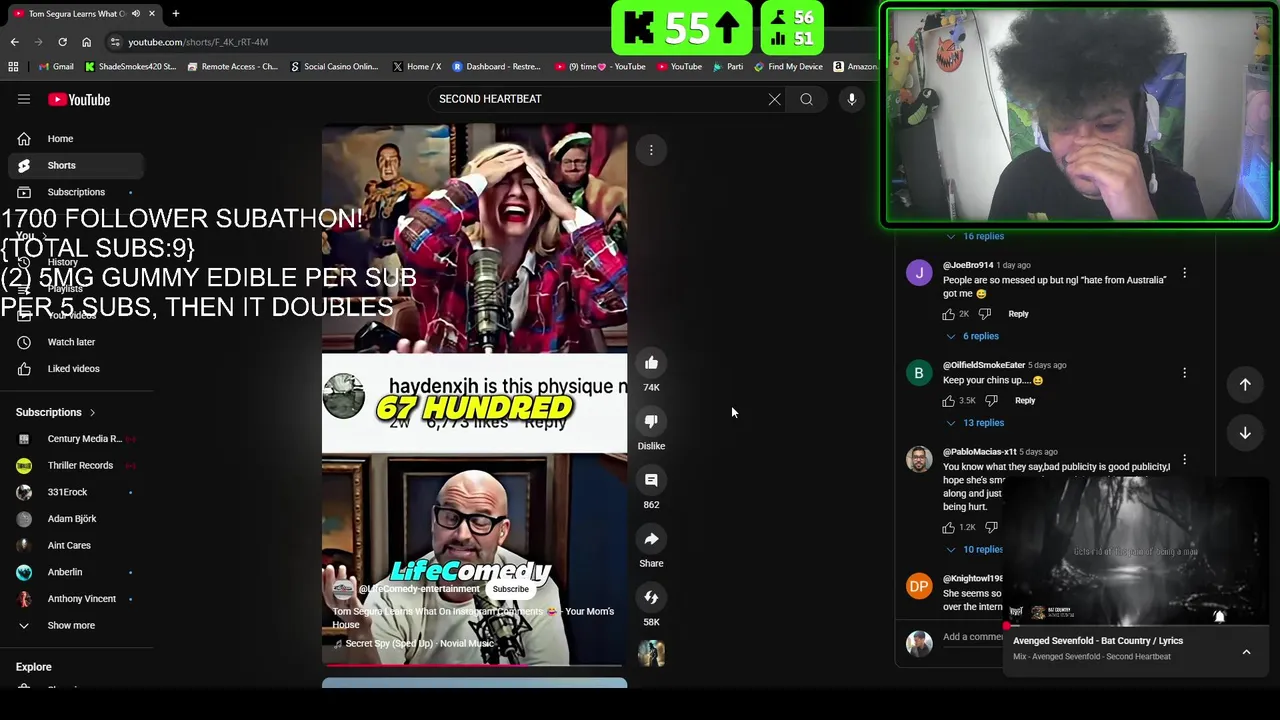The height and width of the screenshot is (720, 1280).
Task: Reply to OilfieldSmokeEater's comment
Action: point(1025,401)
